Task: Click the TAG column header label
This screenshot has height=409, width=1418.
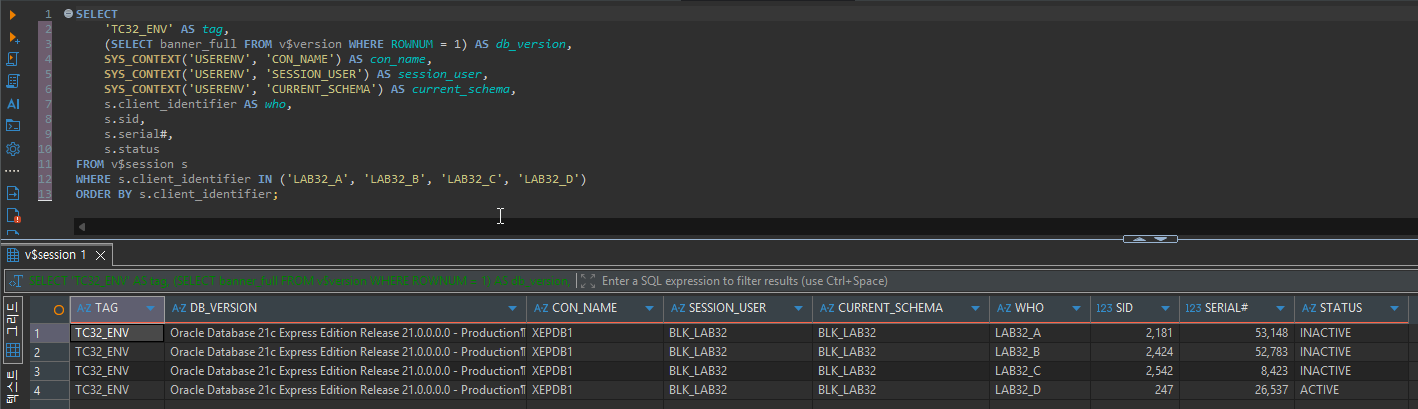Action: click(107, 308)
